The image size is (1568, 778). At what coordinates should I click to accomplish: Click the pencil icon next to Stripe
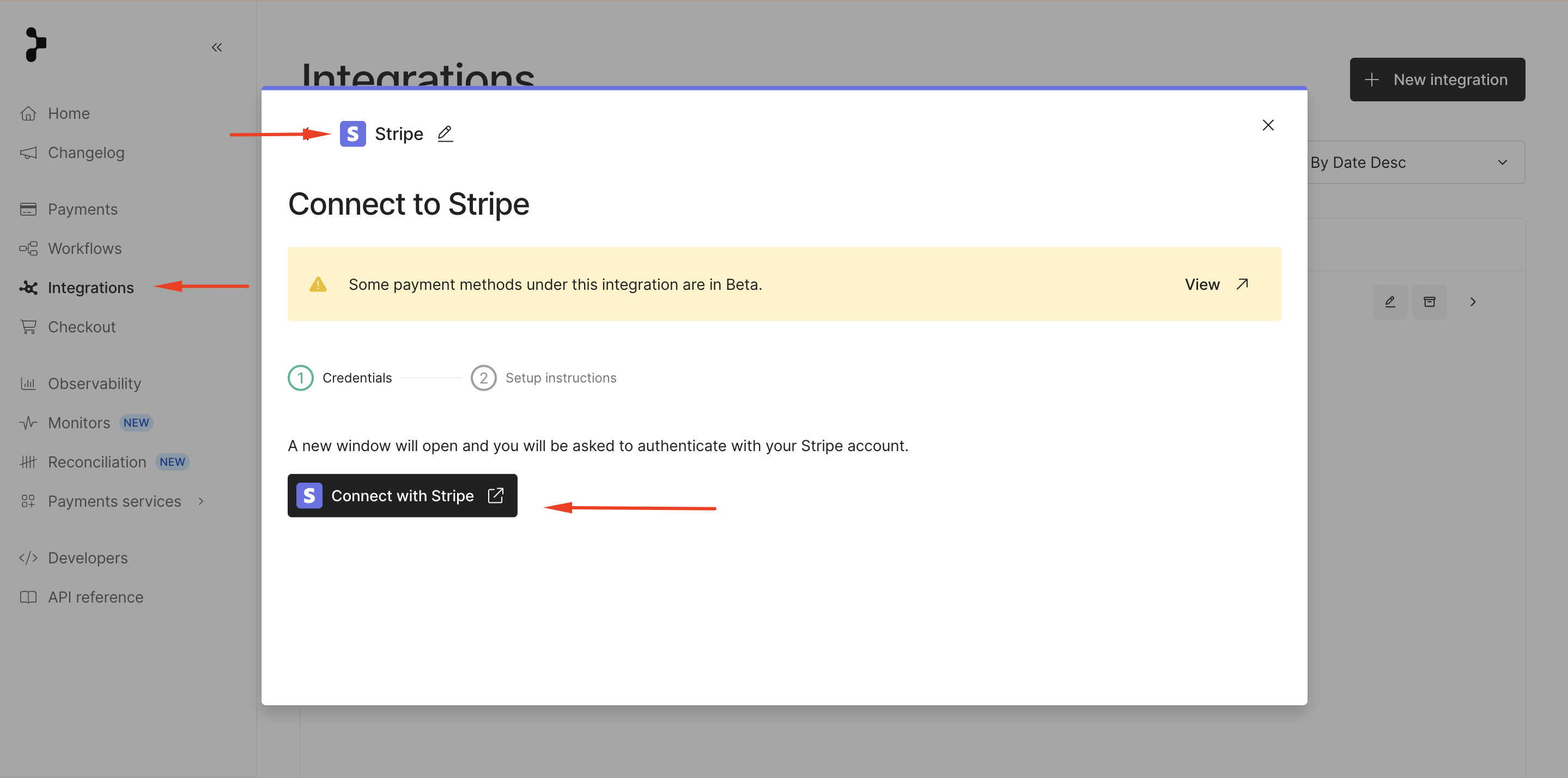click(445, 133)
